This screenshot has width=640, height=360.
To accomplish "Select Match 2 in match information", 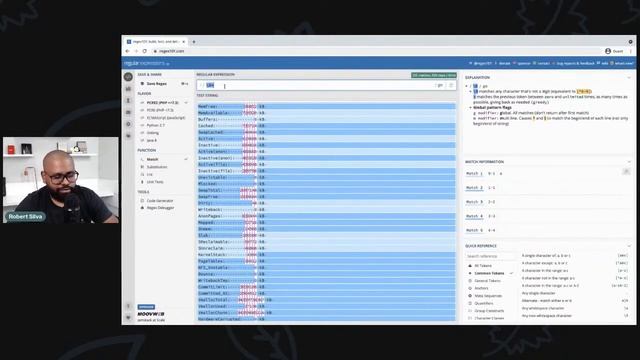I will point(474,188).
